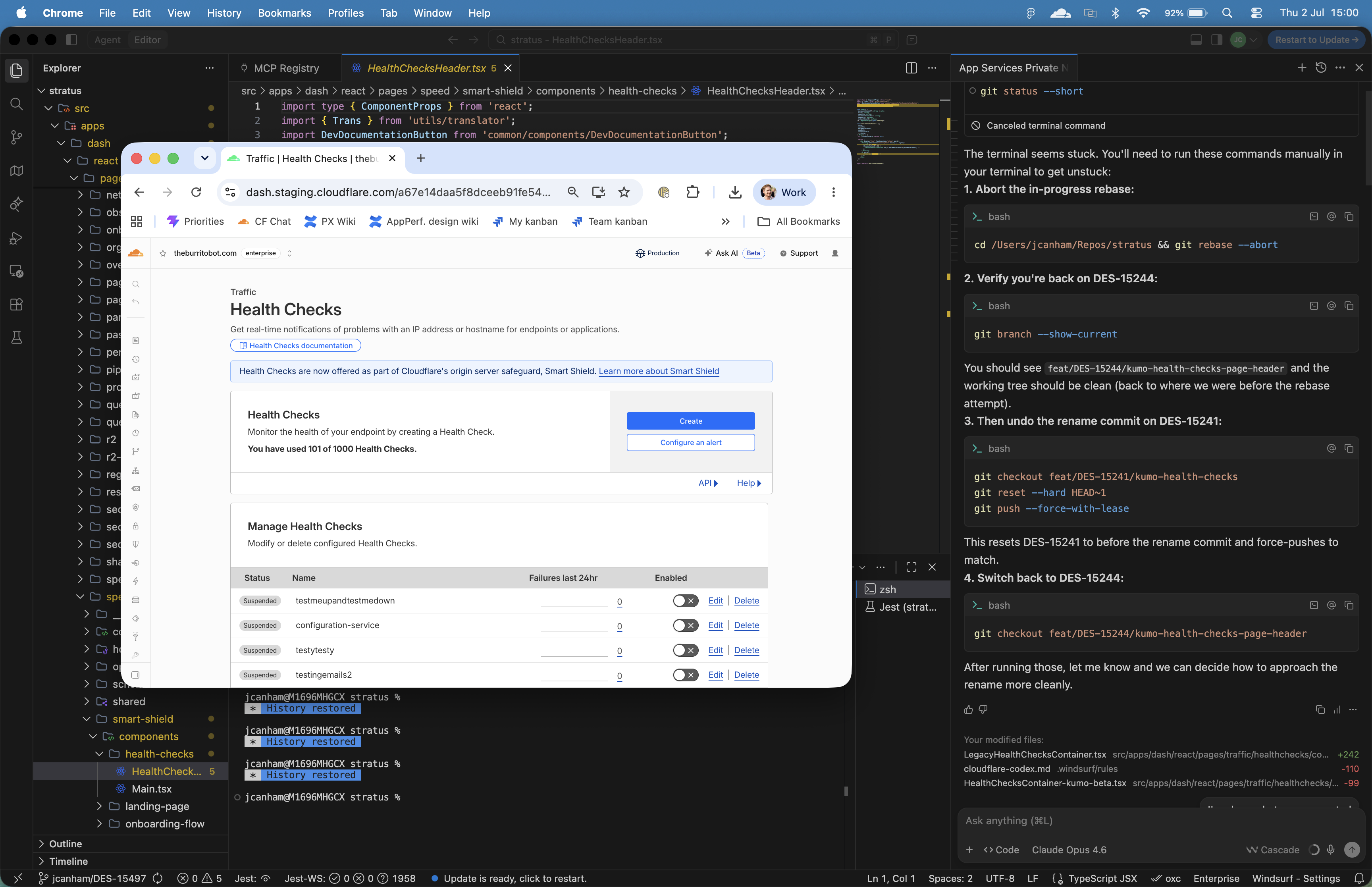Start a new Cascade chat with plus icon
The width and height of the screenshot is (1372, 887).
point(1302,68)
